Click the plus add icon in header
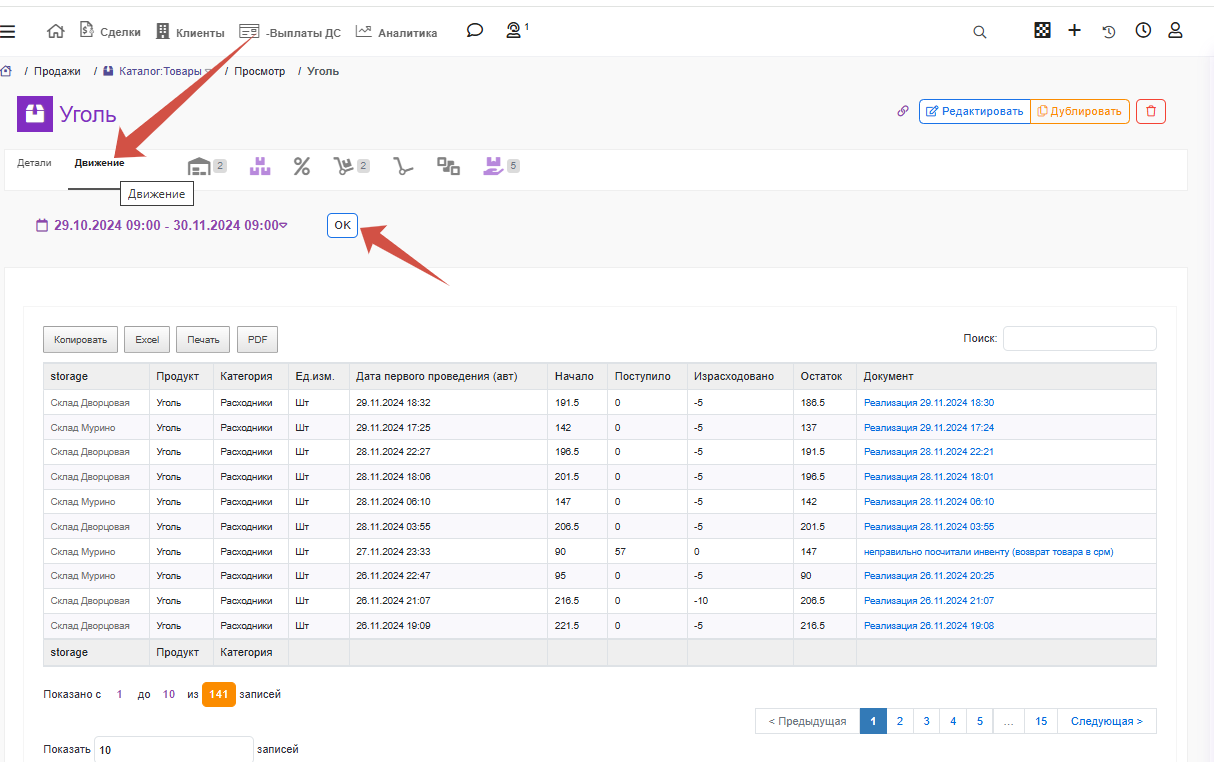 pyautogui.click(x=1074, y=31)
